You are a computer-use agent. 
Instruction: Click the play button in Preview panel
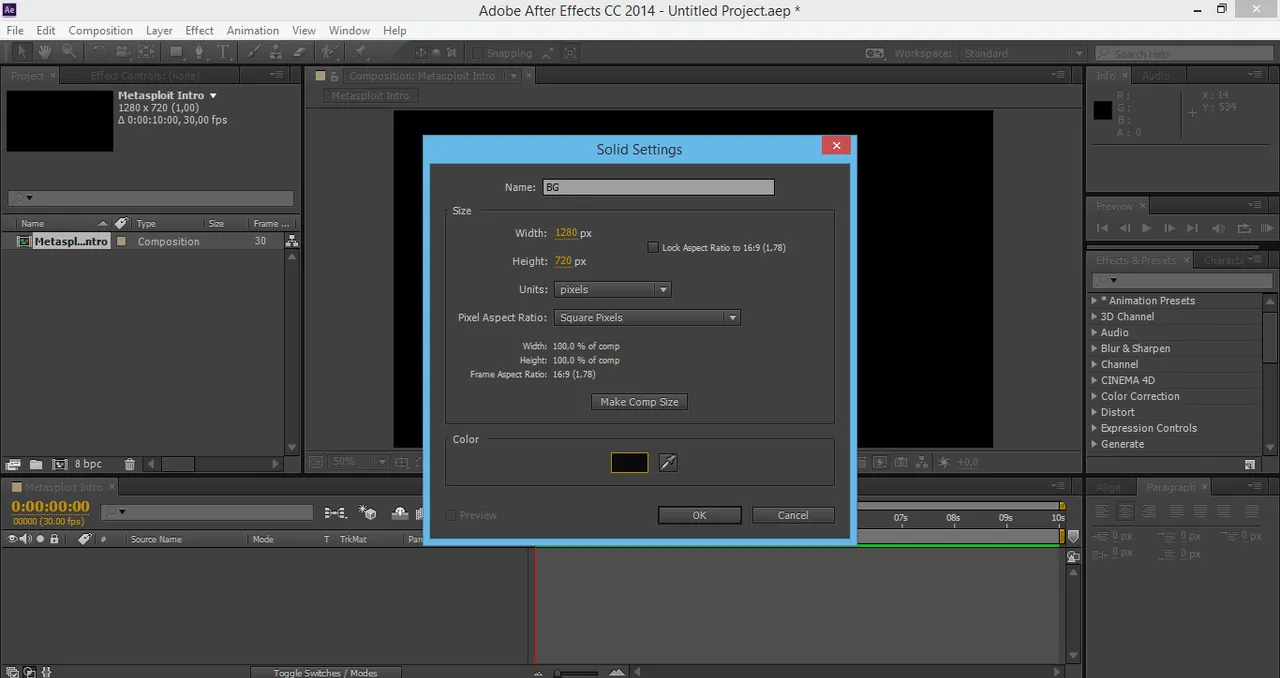[1146, 228]
